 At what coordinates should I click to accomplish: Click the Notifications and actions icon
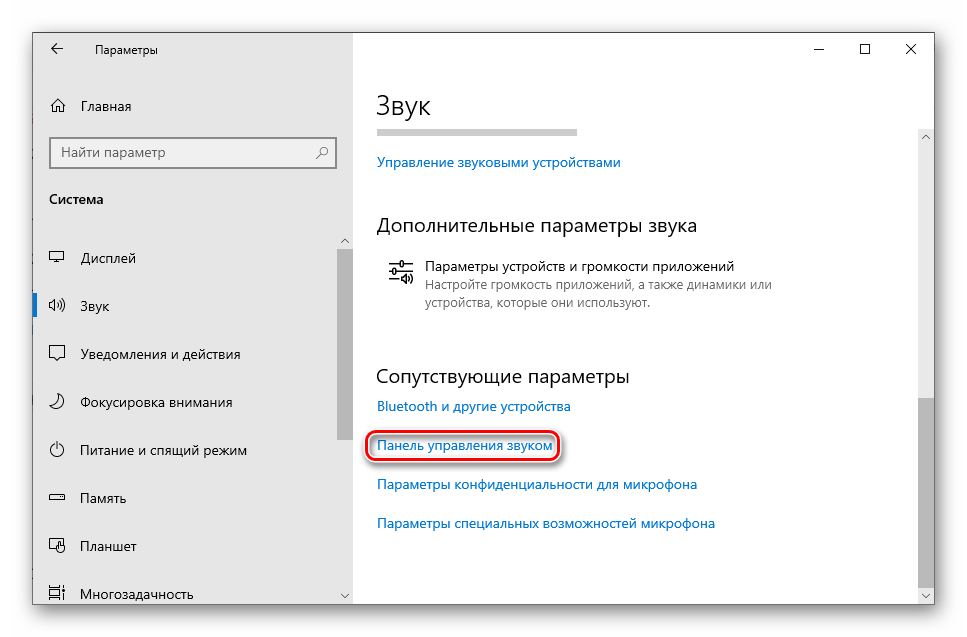pyautogui.click(x=58, y=354)
